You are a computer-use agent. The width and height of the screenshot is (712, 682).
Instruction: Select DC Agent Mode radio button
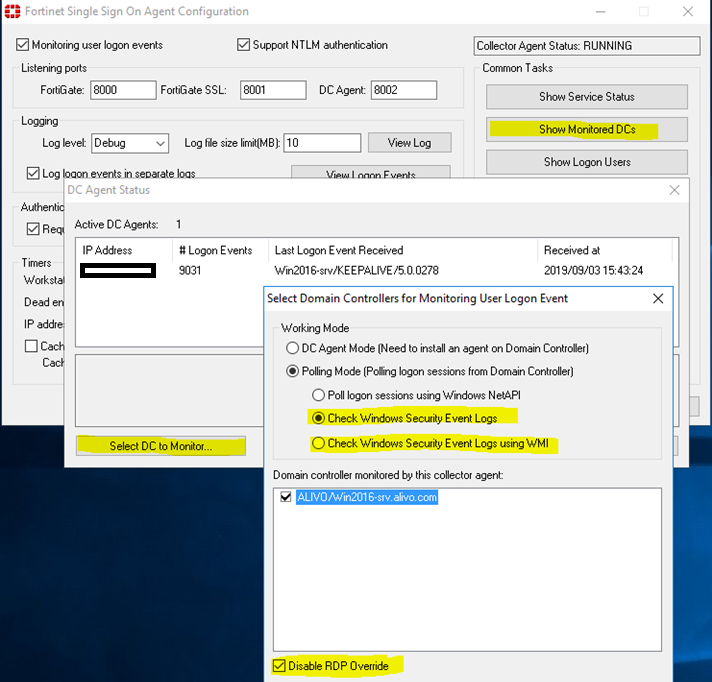(x=292, y=348)
